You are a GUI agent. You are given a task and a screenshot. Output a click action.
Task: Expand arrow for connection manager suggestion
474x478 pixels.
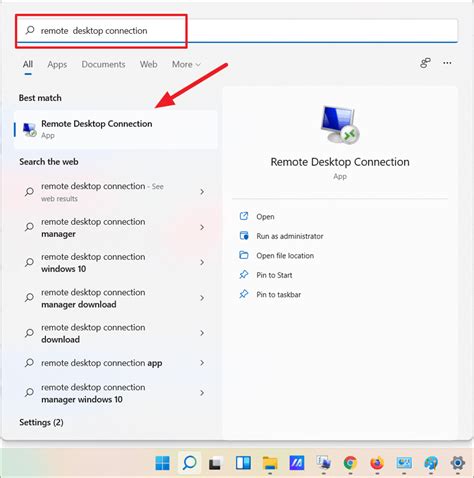[202, 227]
